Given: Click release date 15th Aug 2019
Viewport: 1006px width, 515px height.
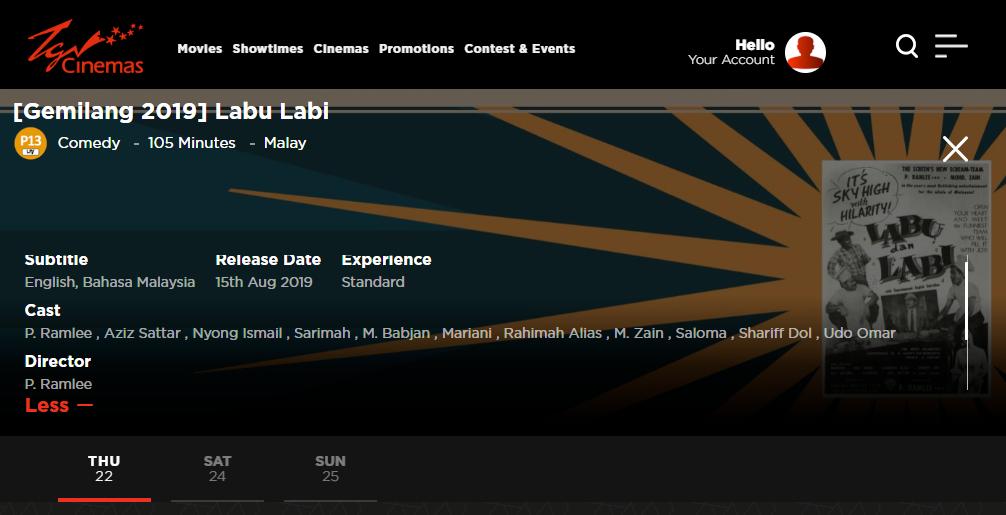Looking at the screenshot, I should coord(264,282).
